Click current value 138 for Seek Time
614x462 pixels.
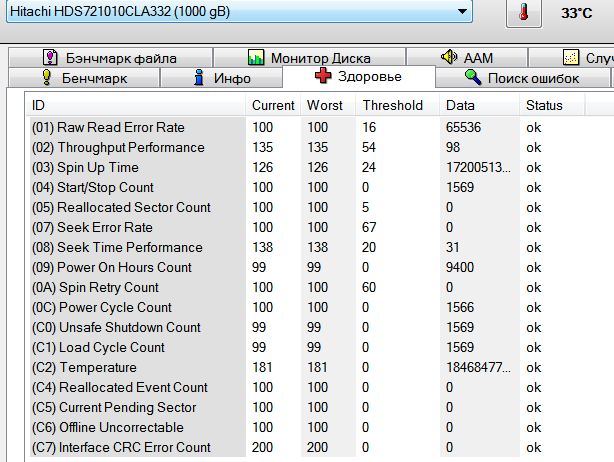coord(262,247)
